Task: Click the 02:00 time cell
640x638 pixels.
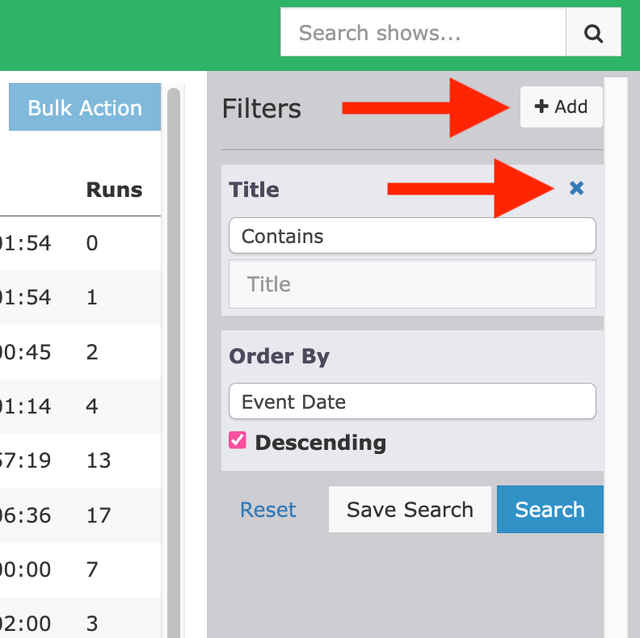Action: pos(25,624)
